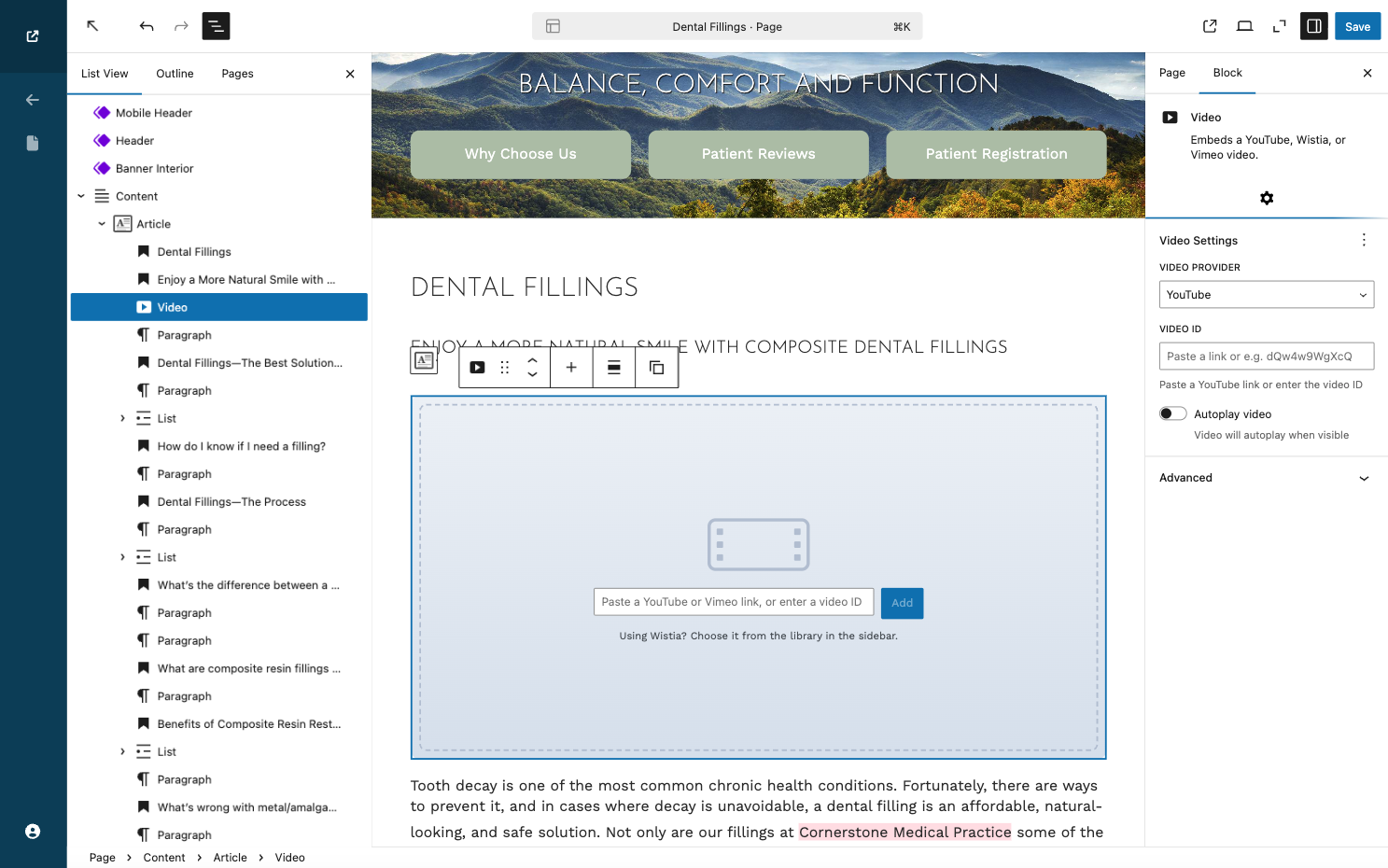Click Cornerstone Medical Practice highlighted text

point(904,832)
